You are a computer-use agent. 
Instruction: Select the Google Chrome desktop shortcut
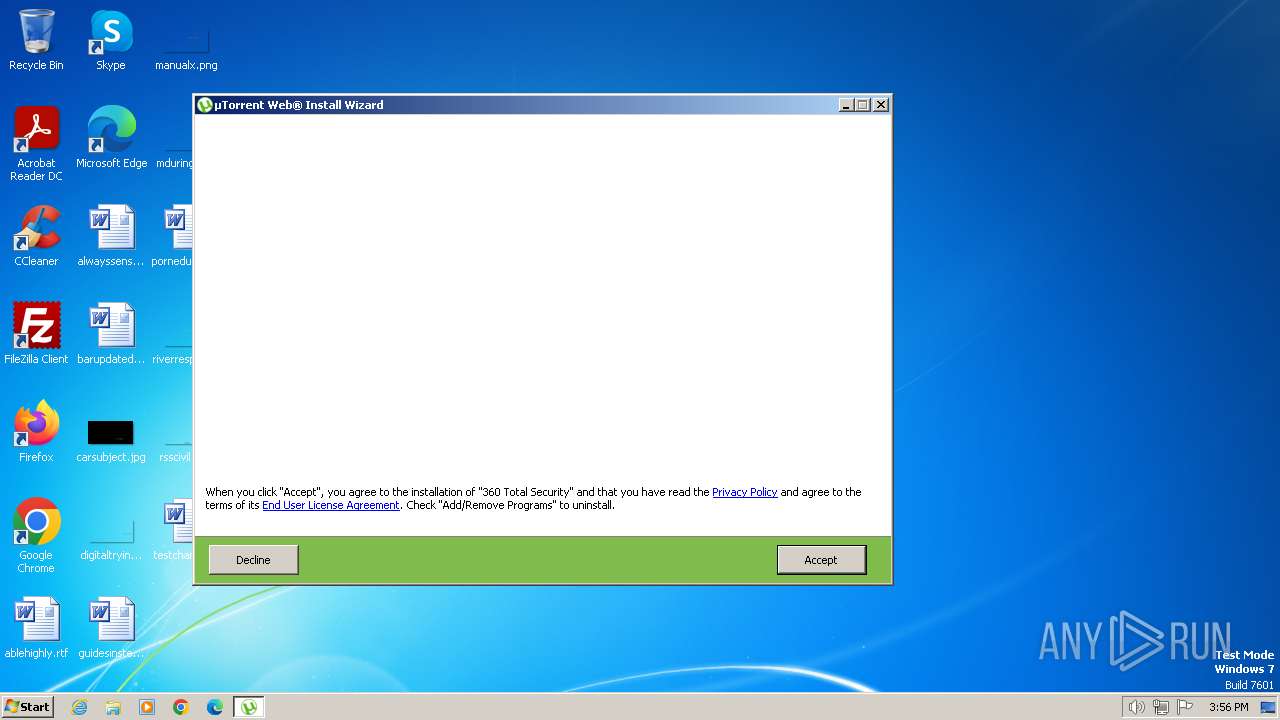click(36, 536)
